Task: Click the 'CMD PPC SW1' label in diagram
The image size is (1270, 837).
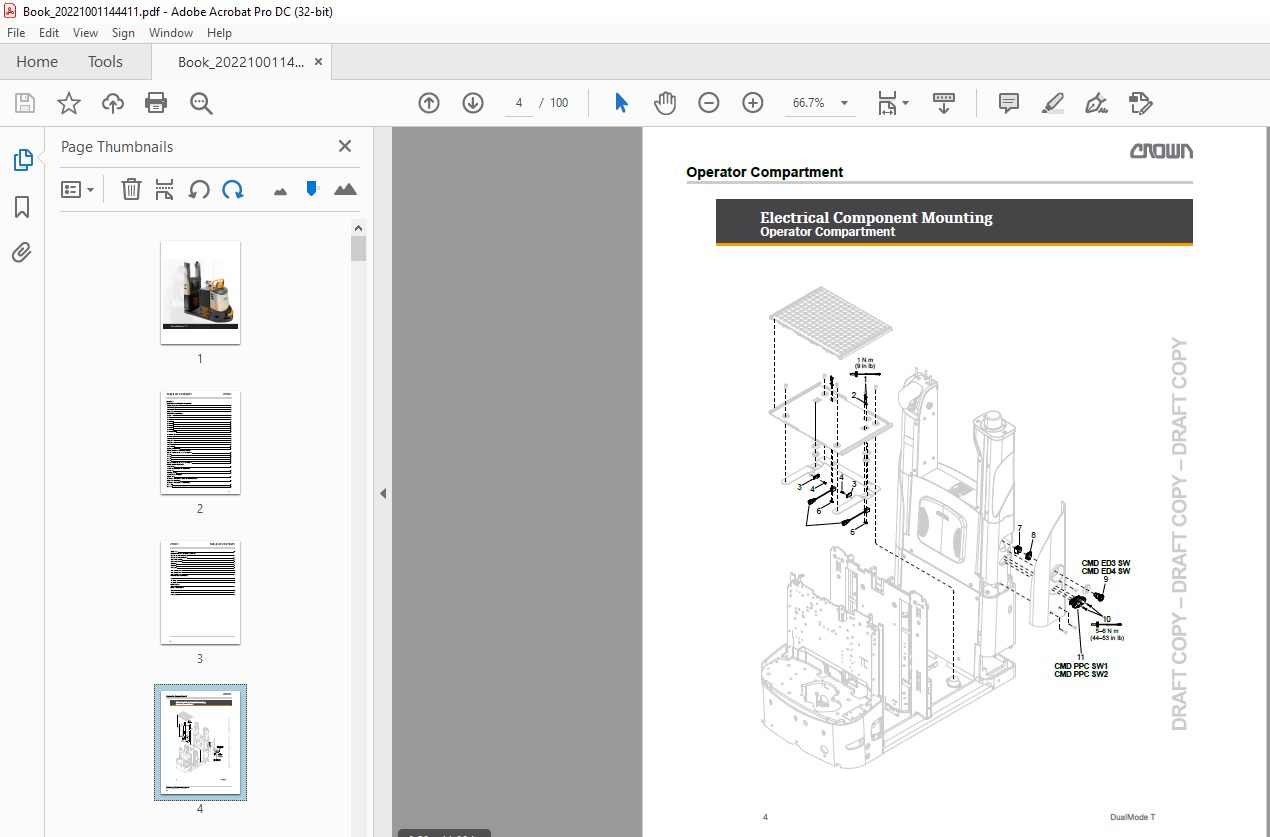Action: tap(1080, 666)
